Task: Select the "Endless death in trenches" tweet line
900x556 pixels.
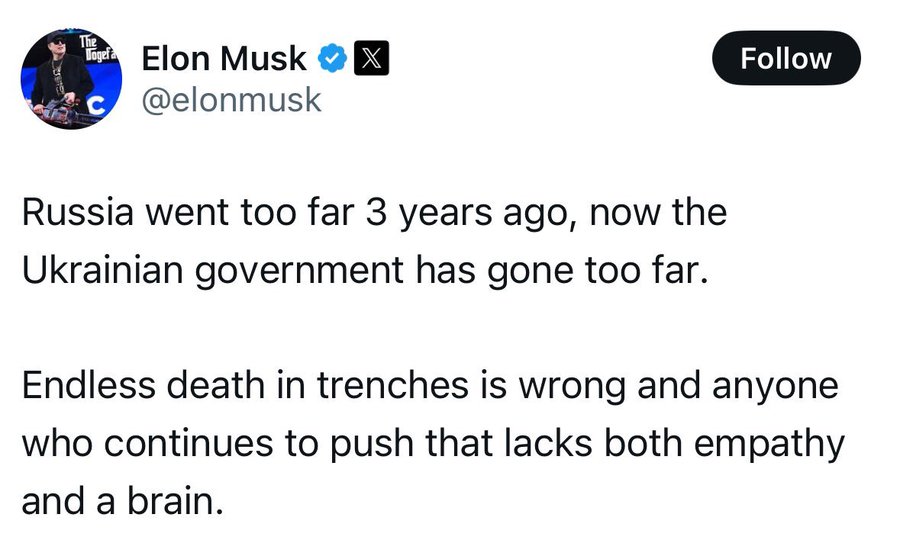Action: (x=430, y=385)
